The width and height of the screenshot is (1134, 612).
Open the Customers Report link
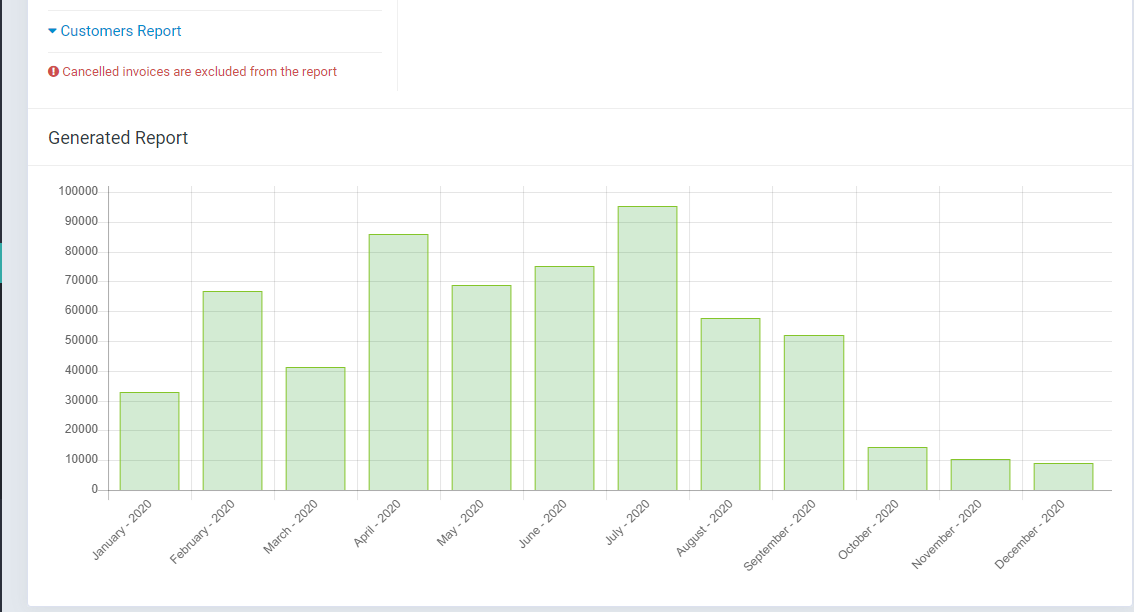click(120, 31)
